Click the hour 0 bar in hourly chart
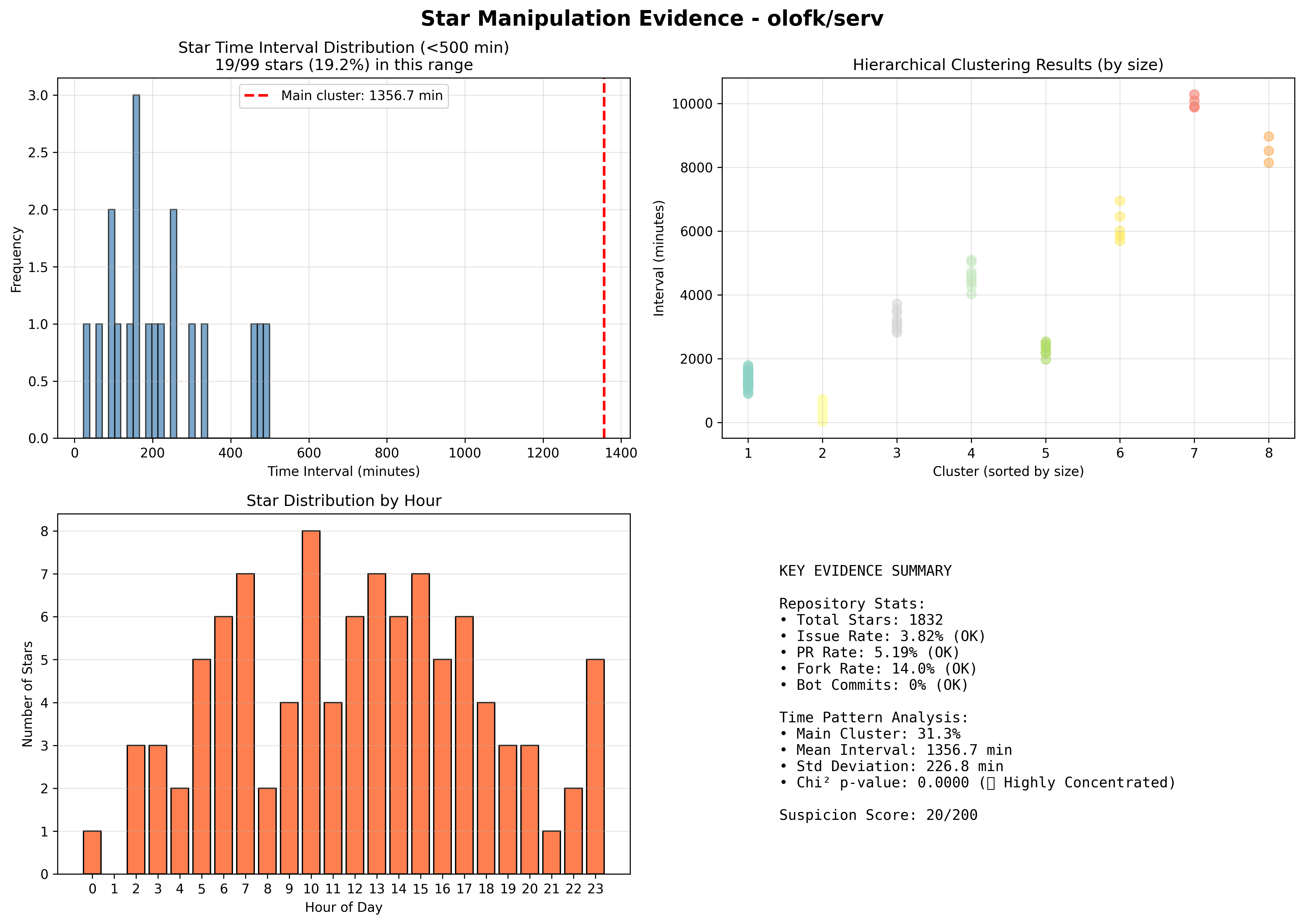 click(x=92, y=852)
